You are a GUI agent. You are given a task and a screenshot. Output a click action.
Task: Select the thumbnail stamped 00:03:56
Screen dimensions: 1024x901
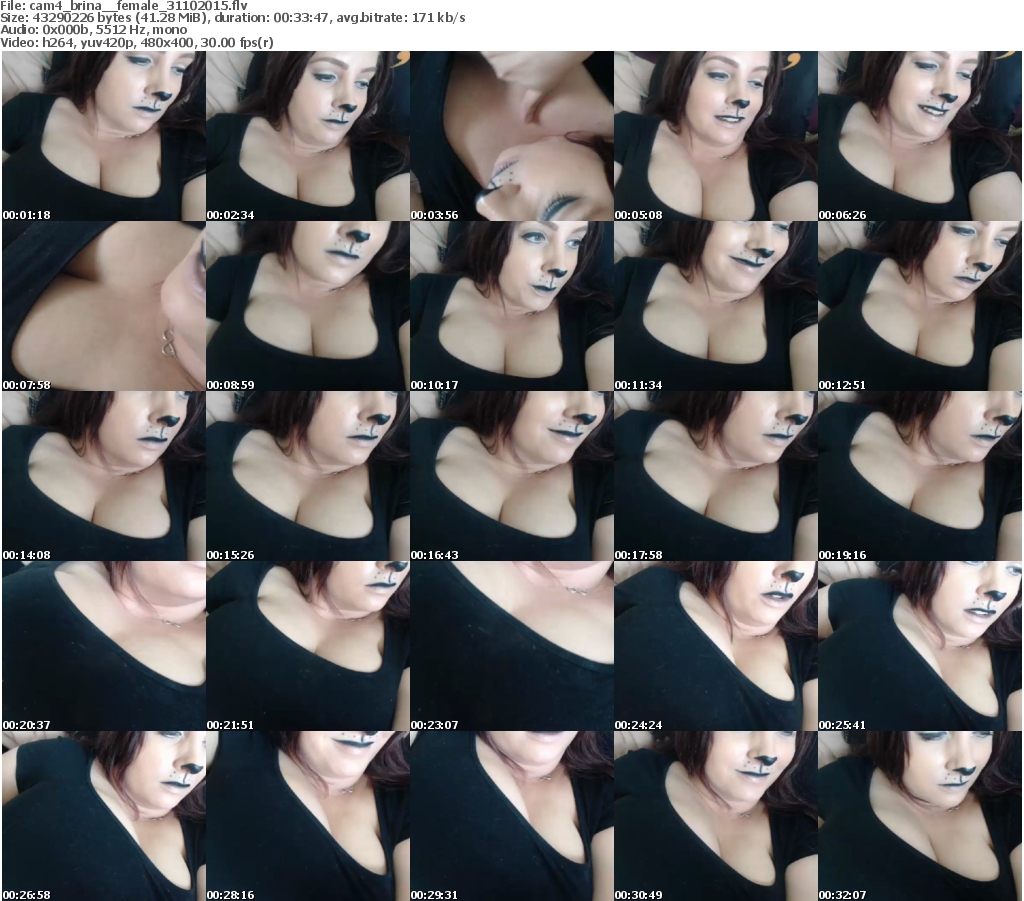pyautogui.click(x=511, y=136)
